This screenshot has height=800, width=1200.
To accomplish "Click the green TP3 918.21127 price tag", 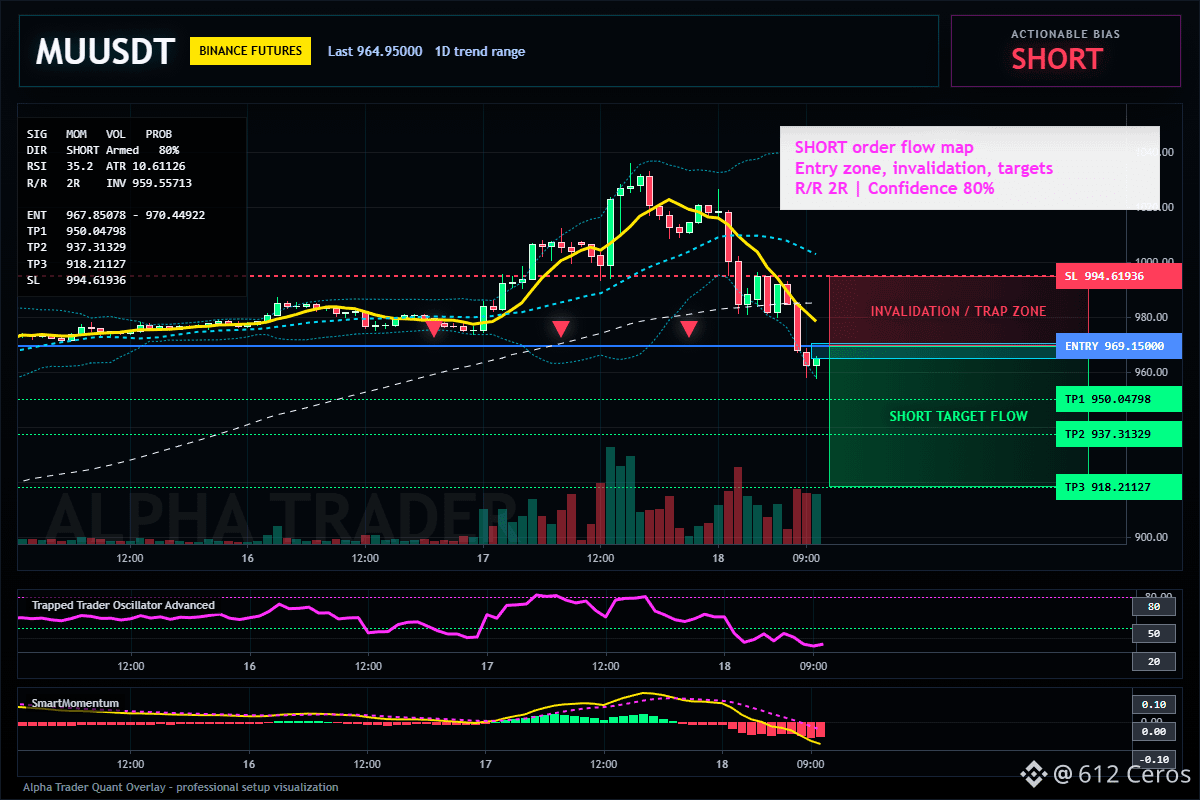I will tap(1119, 487).
